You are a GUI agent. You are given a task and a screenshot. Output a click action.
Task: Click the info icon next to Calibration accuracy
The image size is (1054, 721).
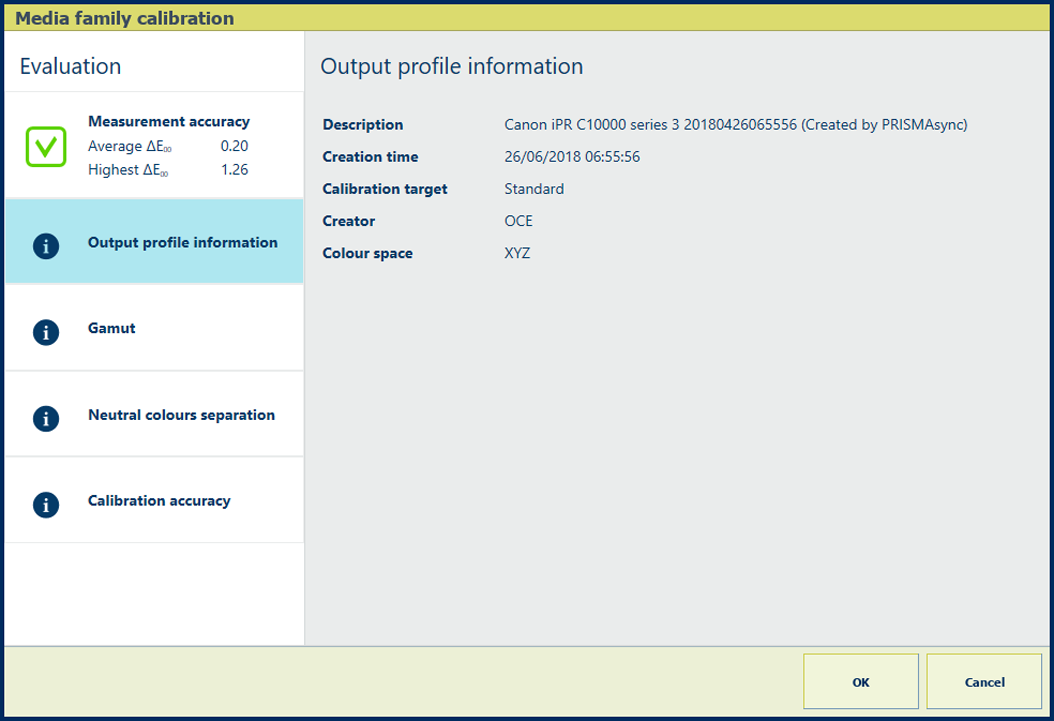click(46, 505)
